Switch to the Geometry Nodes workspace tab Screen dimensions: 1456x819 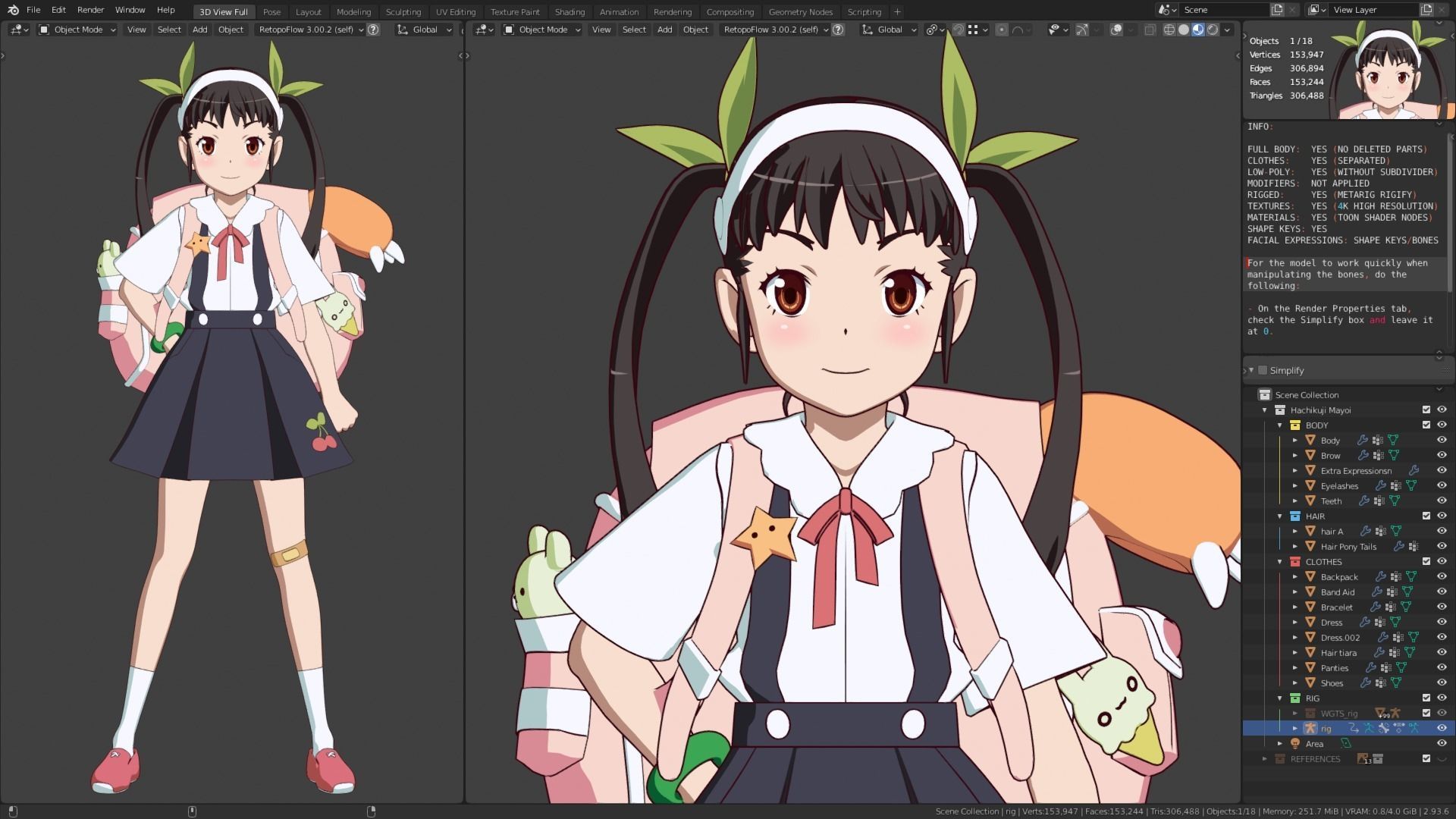[800, 11]
